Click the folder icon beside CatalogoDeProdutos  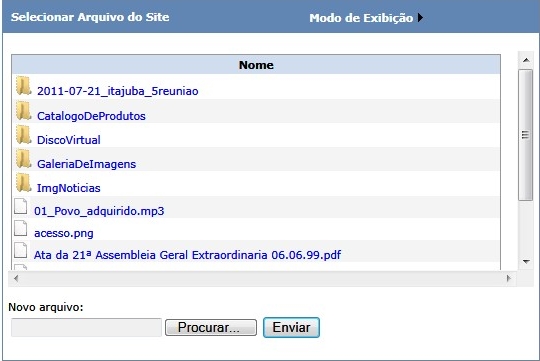23,111
